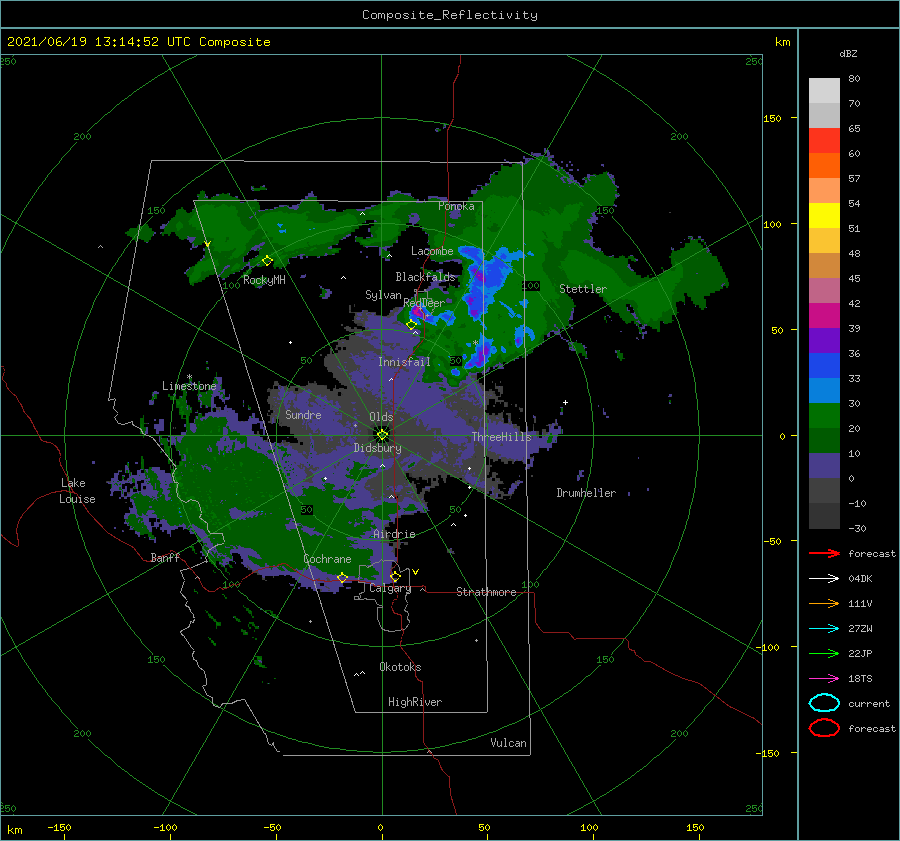Image resolution: width=900 pixels, height=841 pixels.
Task: Click the Innisfail city label
Action: click(x=404, y=362)
